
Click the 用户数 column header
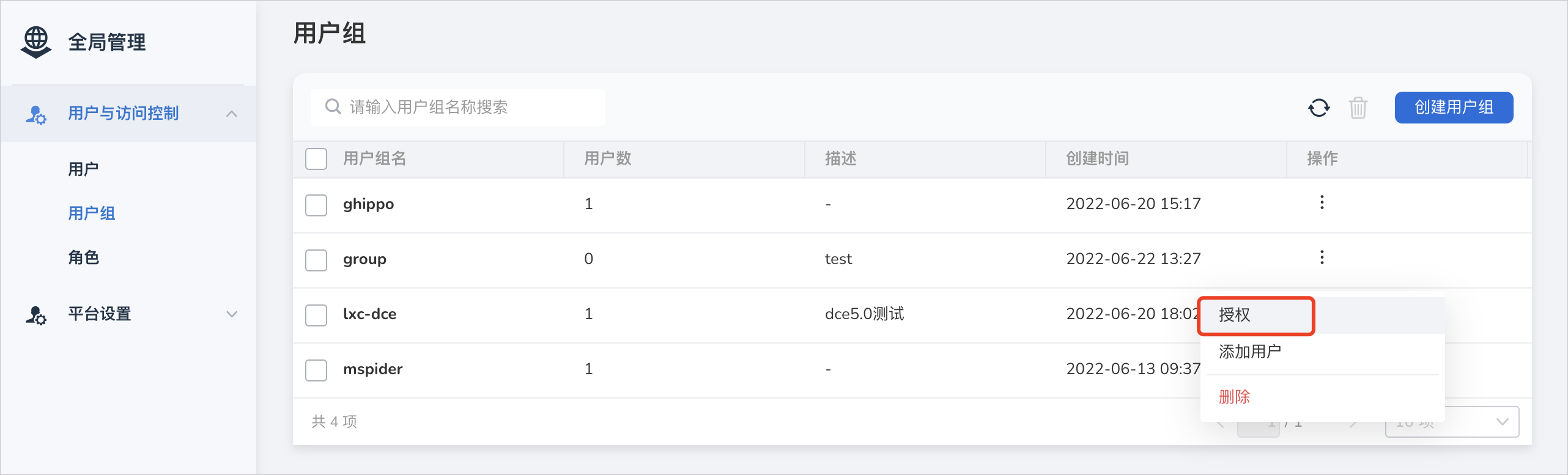(608, 159)
